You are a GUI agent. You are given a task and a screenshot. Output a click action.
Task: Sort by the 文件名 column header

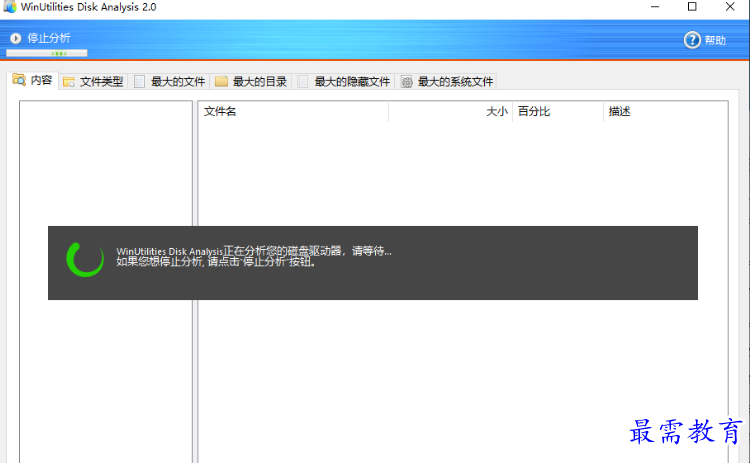pyautogui.click(x=293, y=112)
